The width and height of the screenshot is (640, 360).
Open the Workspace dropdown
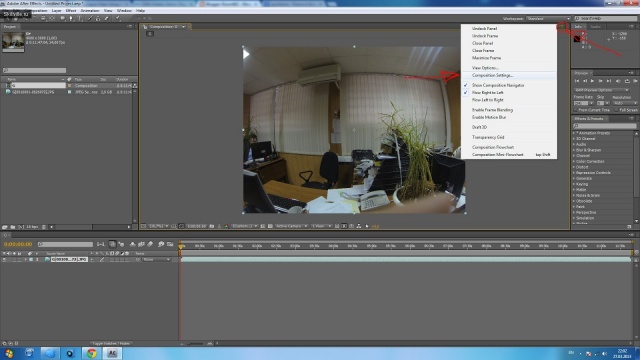coord(548,19)
